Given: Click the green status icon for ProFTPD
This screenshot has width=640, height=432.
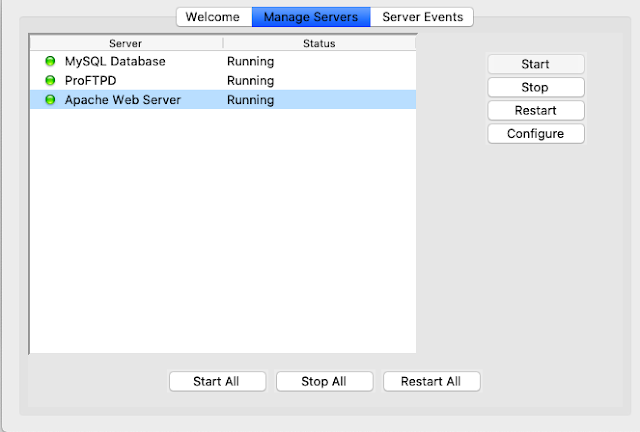Looking at the screenshot, I should pyautogui.click(x=50, y=80).
